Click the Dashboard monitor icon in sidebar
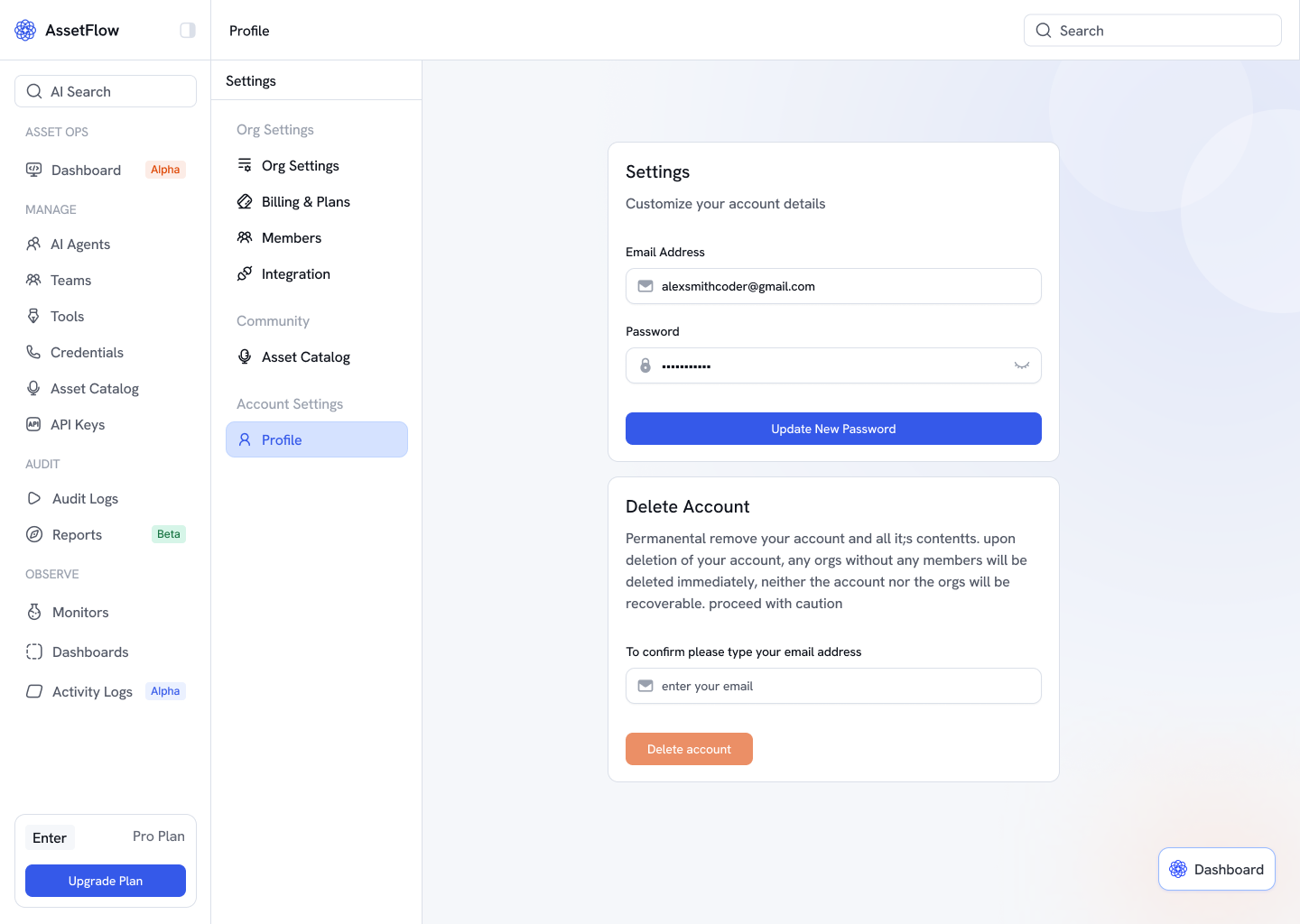 [34, 170]
